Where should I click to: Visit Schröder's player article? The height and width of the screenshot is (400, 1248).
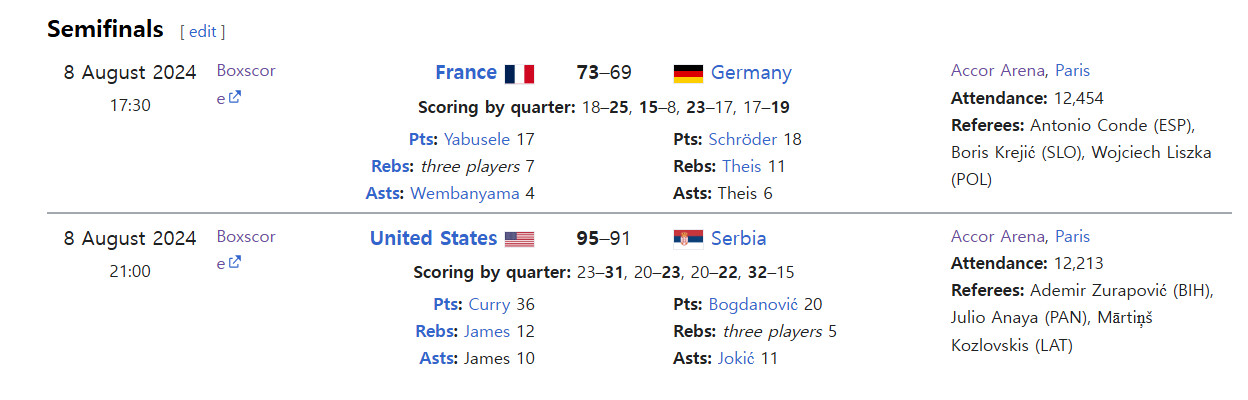point(743,139)
